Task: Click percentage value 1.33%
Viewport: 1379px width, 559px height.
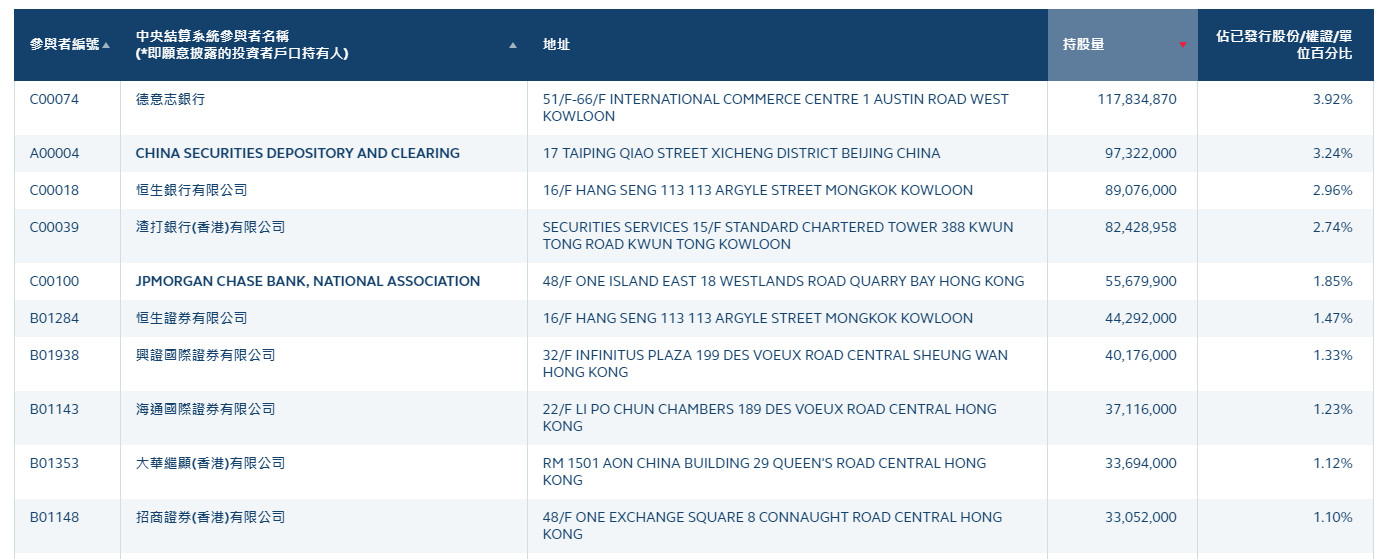Action: click(x=1333, y=355)
